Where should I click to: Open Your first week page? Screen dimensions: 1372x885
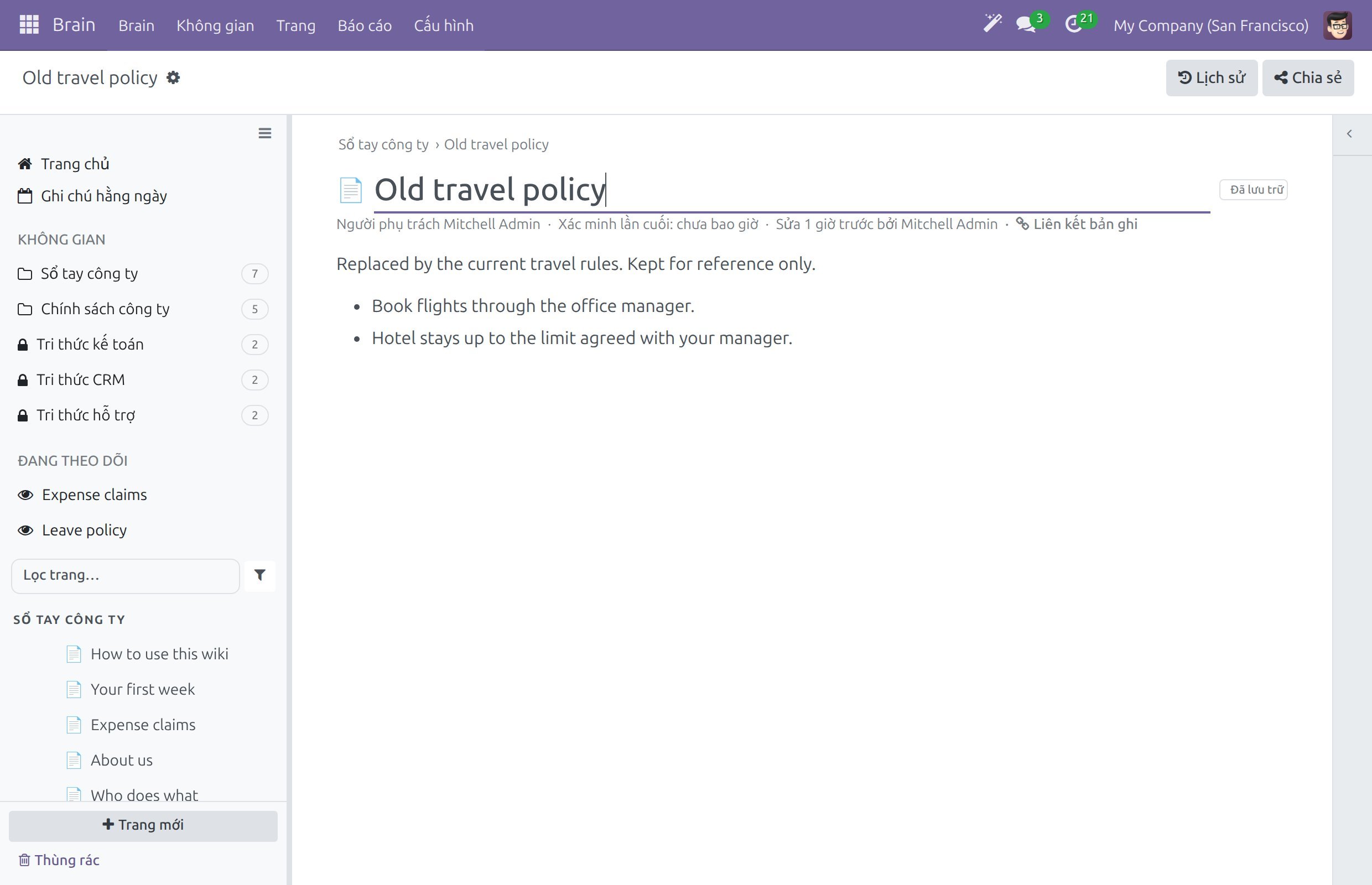[143, 689]
